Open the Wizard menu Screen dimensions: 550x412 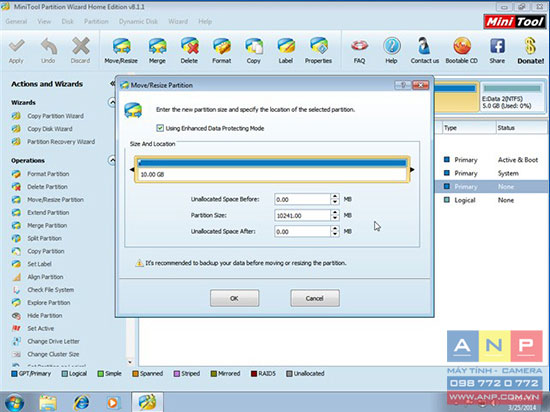click(178, 21)
